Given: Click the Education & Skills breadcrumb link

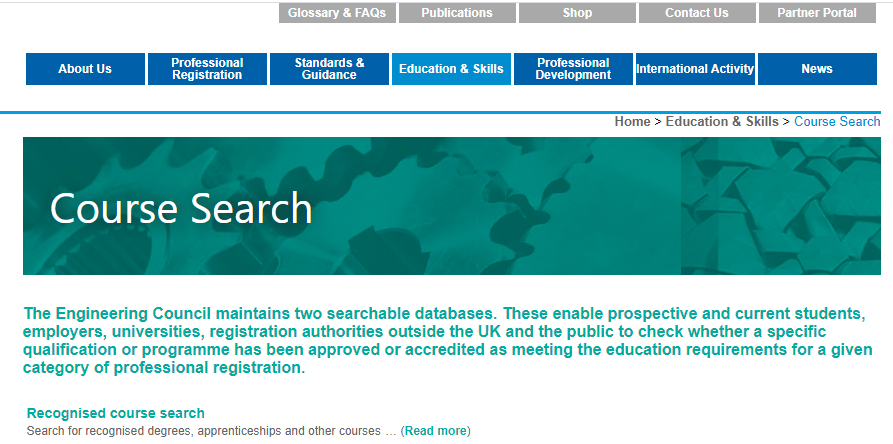Looking at the screenshot, I should 722,122.
